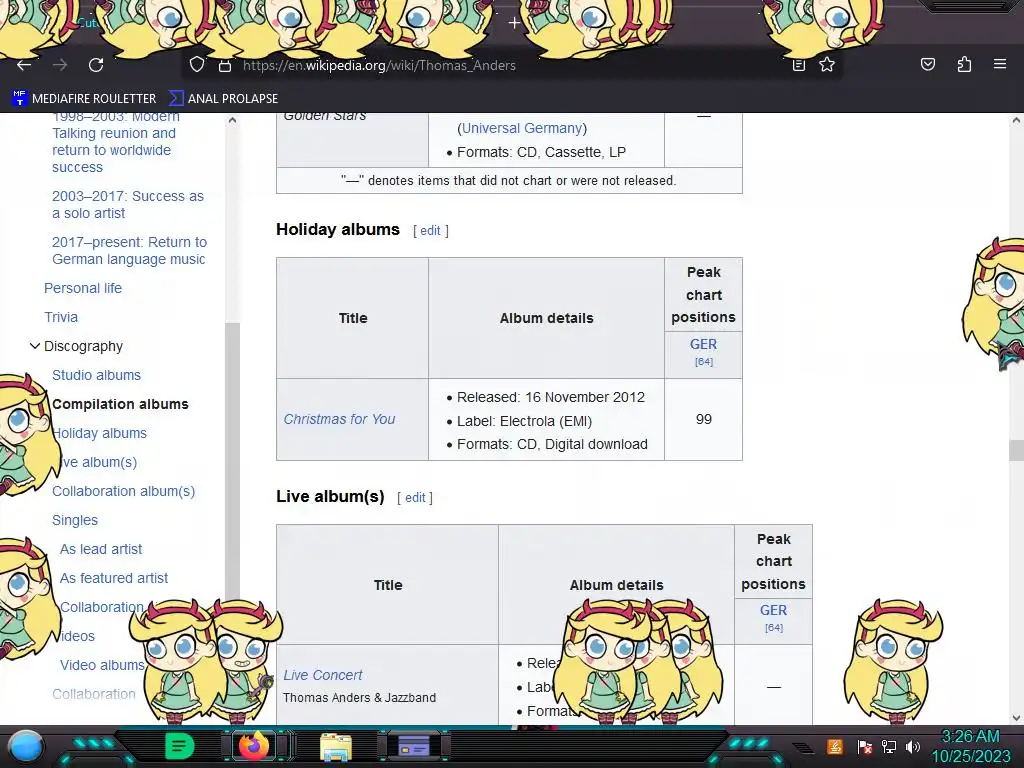Open the tracking protection shield icon
This screenshot has height=768, width=1024.
coord(197,65)
